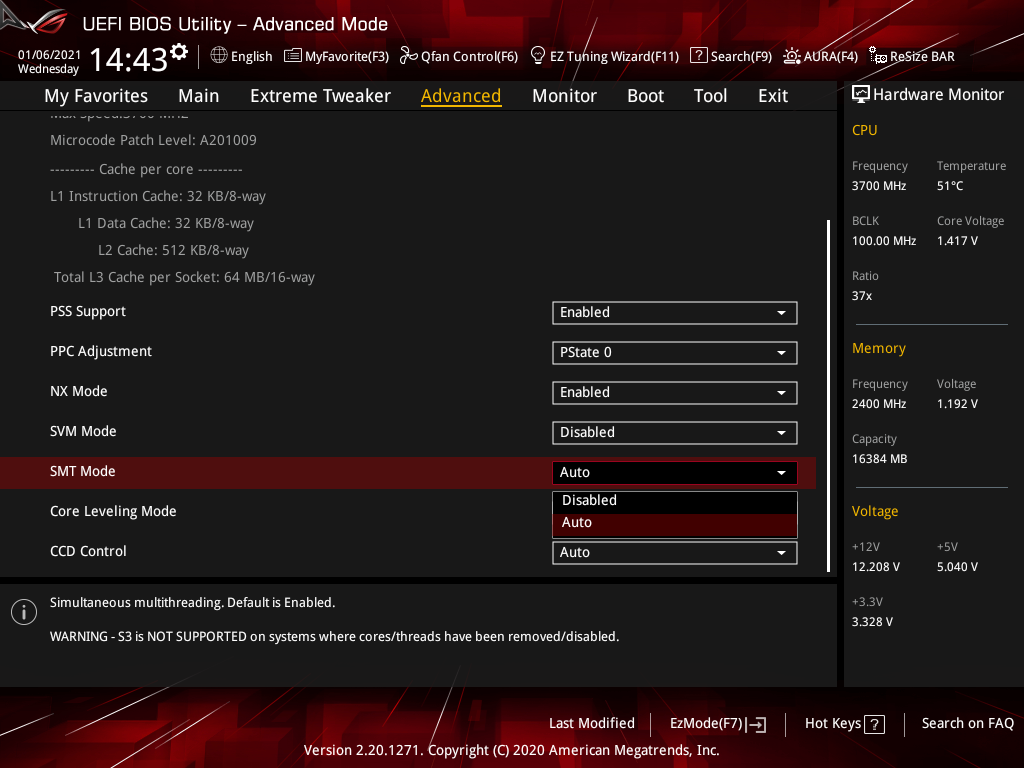Click Core Voltage value 1.417 V
Screen dimensions: 1024x768
[957, 241]
